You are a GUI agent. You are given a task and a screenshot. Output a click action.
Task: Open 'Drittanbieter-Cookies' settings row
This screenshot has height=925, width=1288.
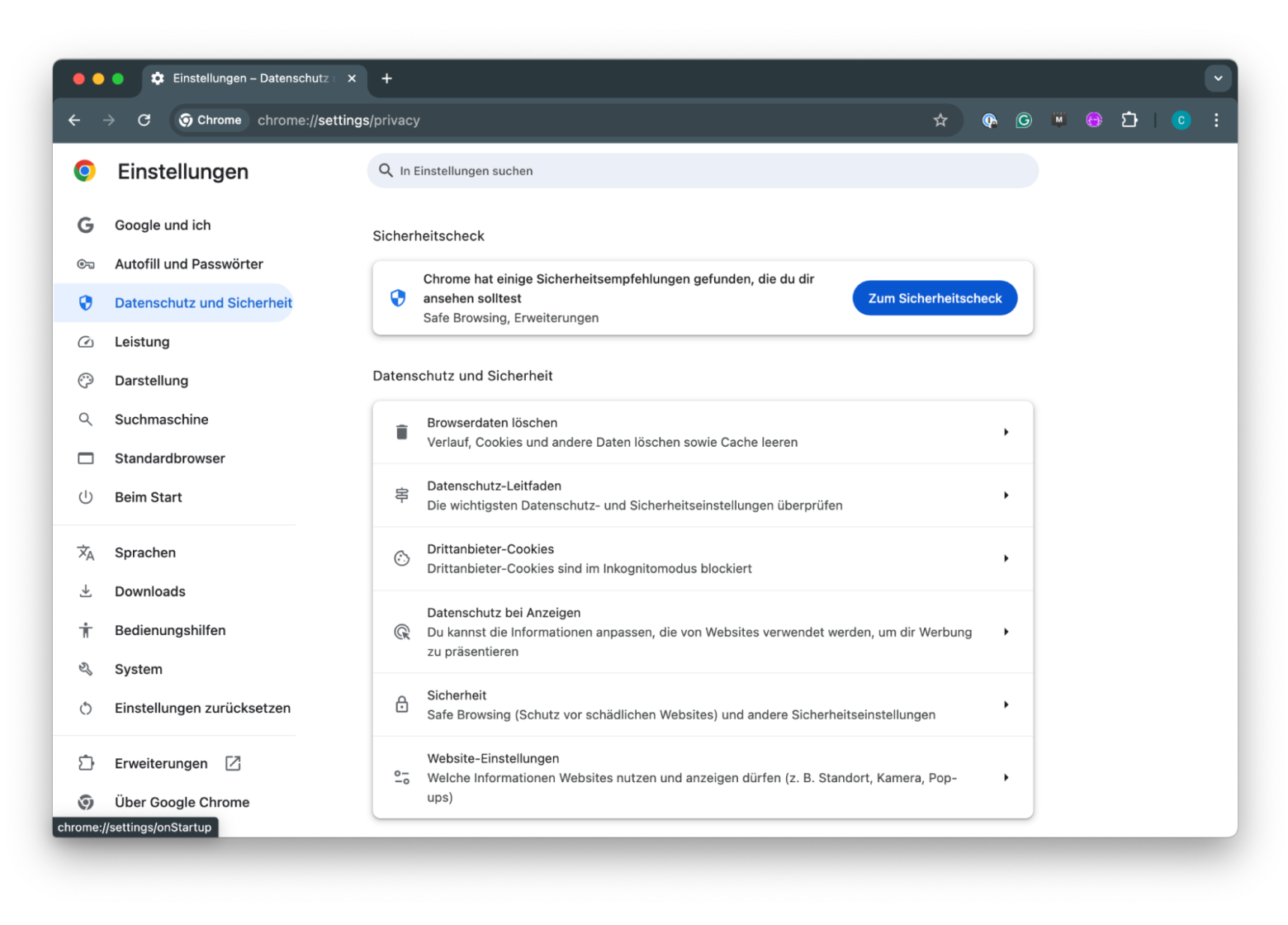703,559
